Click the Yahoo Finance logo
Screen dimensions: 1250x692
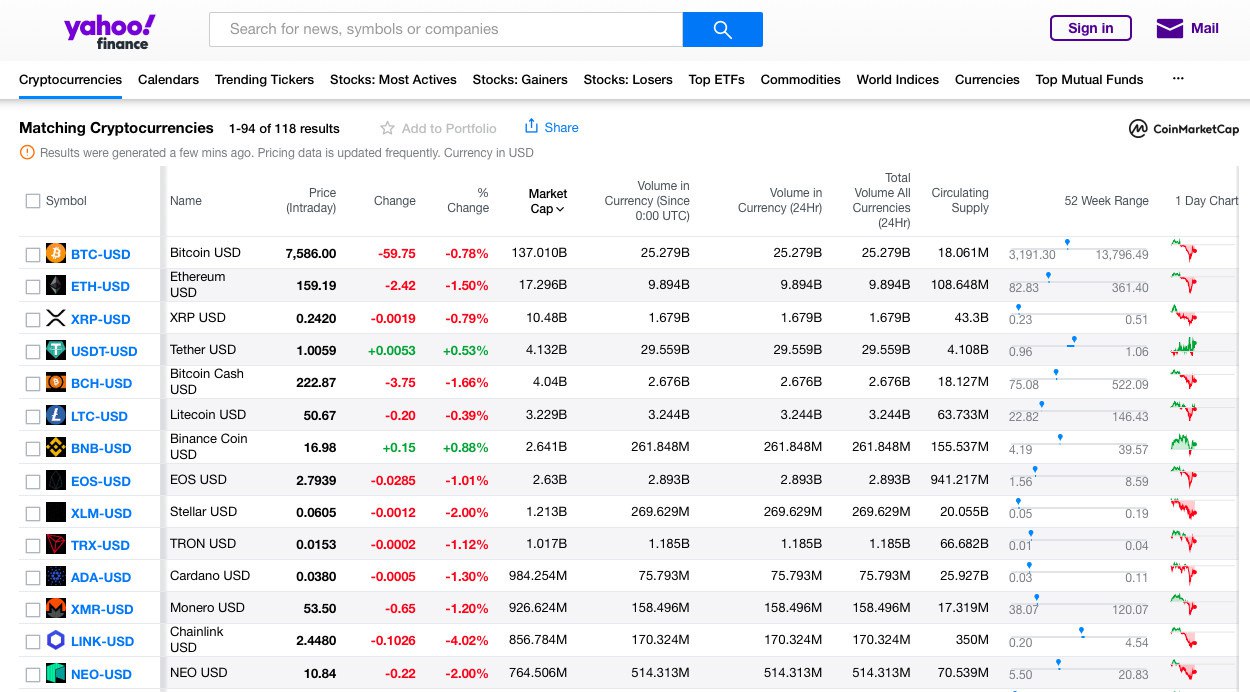(x=110, y=31)
